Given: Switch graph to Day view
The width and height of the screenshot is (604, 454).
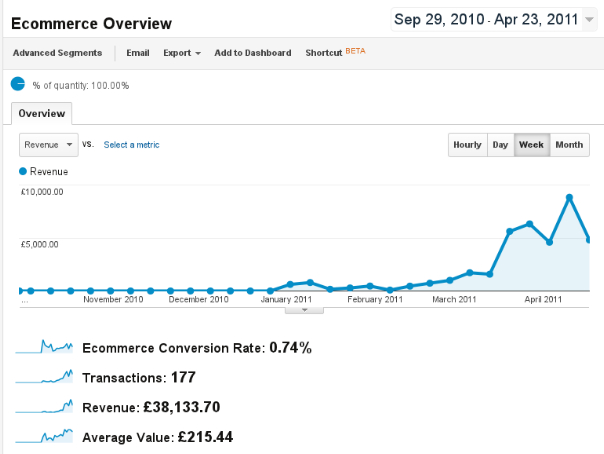Looking at the screenshot, I should click(x=500, y=145).
